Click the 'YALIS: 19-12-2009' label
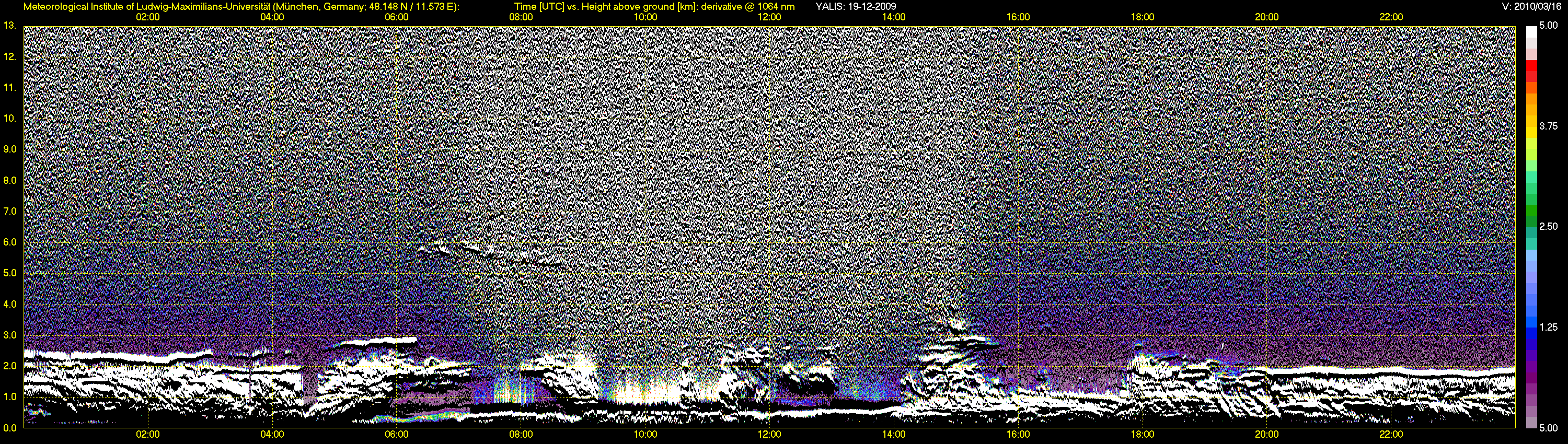Image resolution: width=1568 pixels, height=444 pixels. 856,7
